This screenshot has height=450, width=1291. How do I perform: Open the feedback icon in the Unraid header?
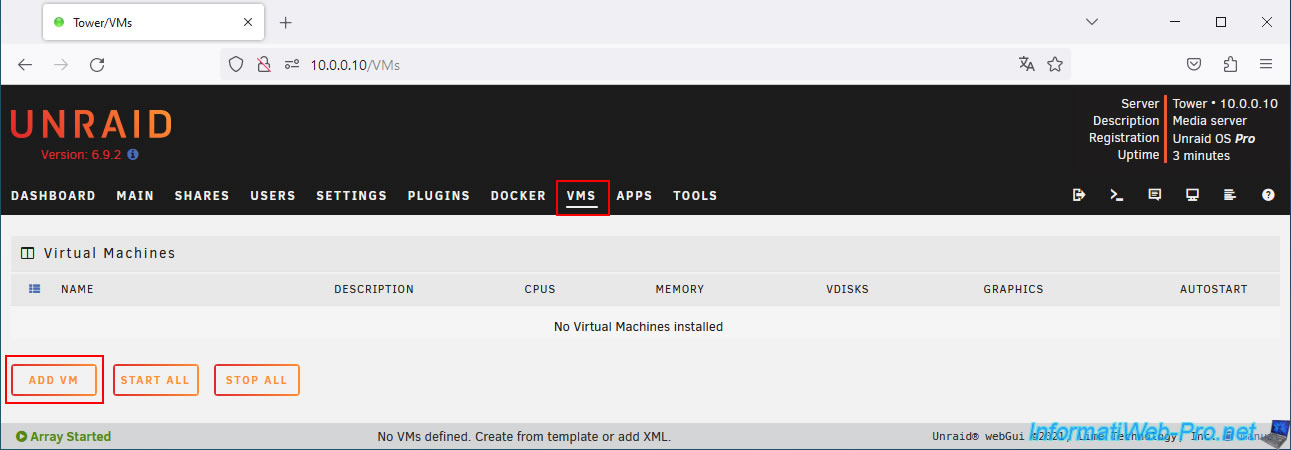pos(1155,195)
